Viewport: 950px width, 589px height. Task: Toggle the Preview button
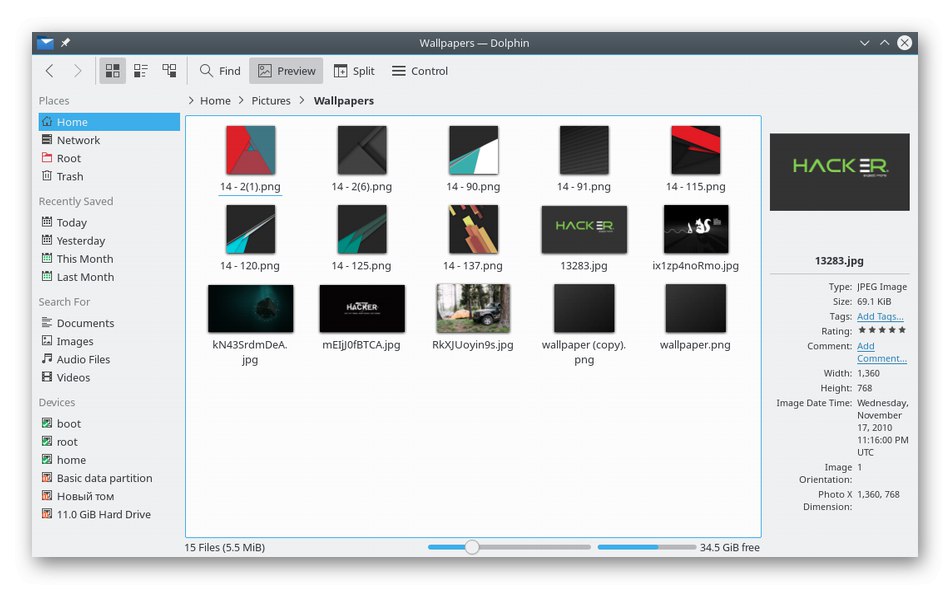tap(287, 71)
